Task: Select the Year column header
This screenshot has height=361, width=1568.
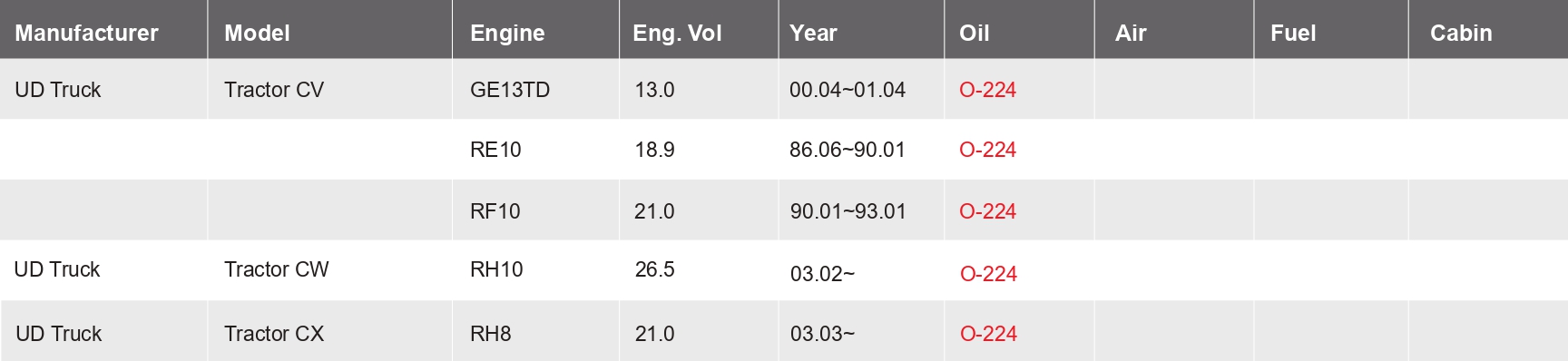Action: [813, 34]
